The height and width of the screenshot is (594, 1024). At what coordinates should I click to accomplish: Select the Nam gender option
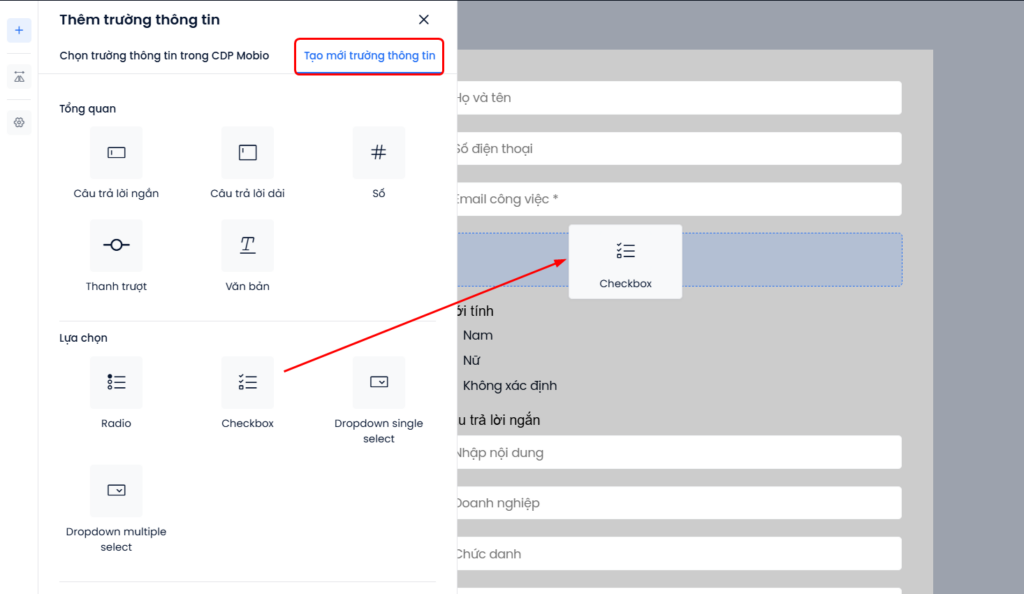coord(477,336)
